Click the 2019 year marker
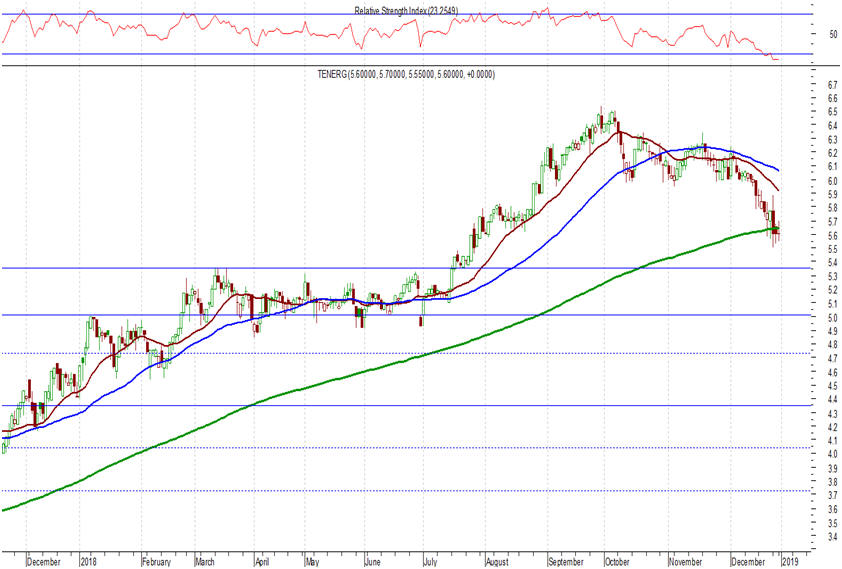 point(789,562)
